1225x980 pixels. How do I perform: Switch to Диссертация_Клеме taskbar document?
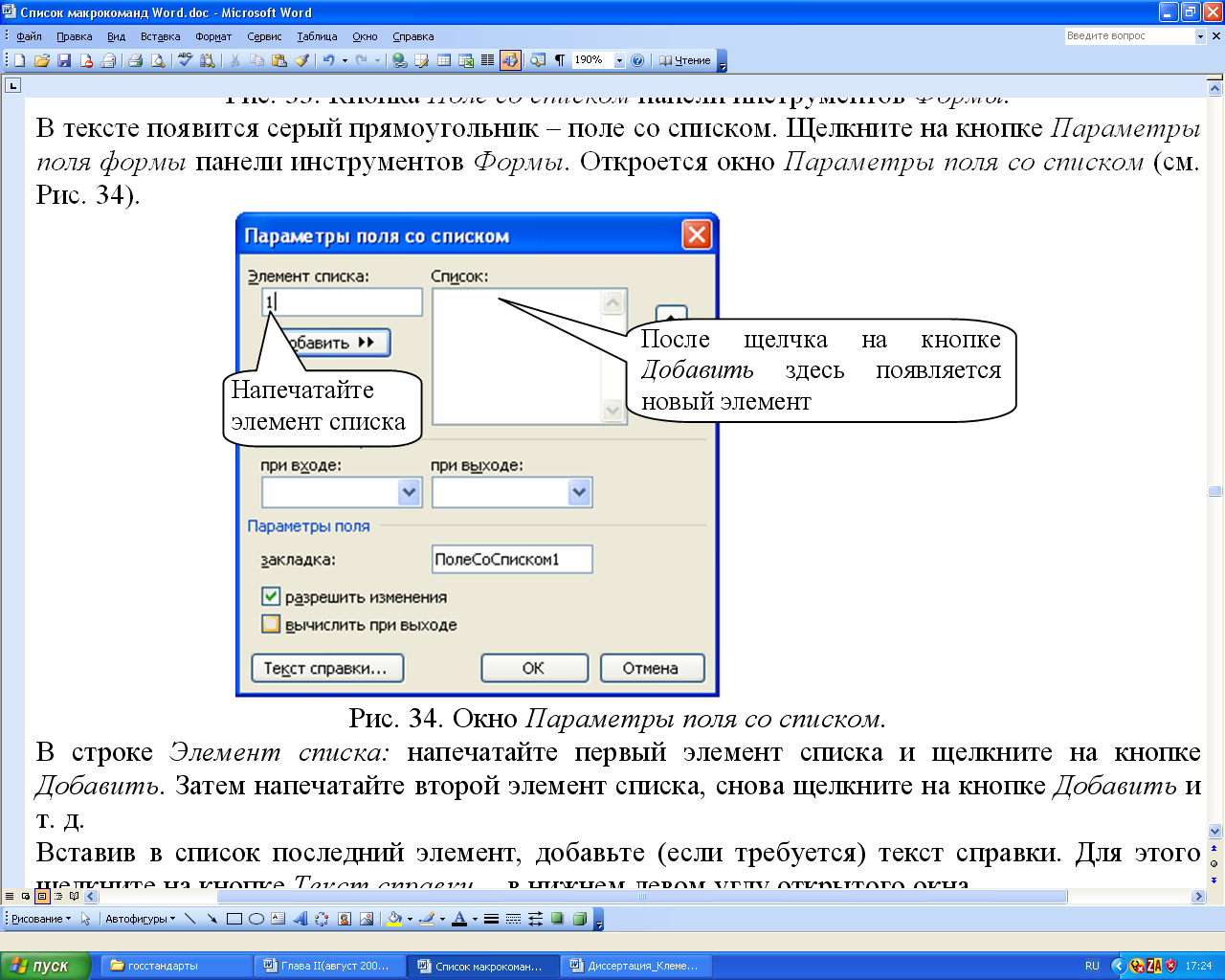pyautogui.click(x=638, y=966)
